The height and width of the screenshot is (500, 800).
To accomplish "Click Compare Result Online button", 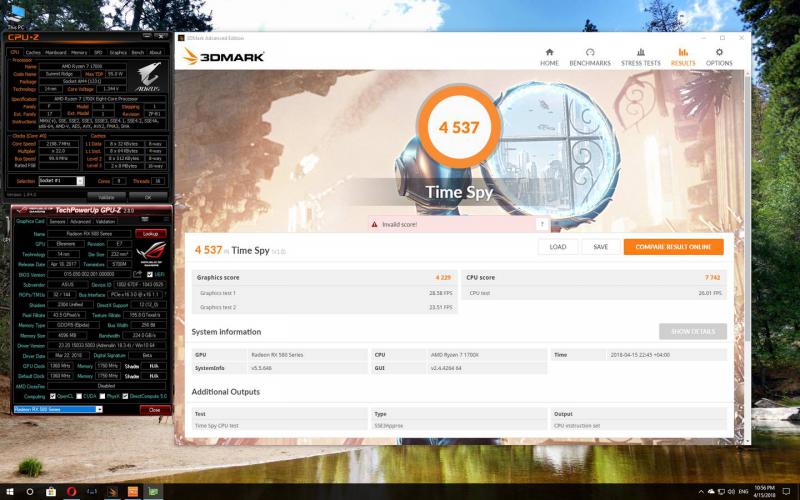I will (x=673, y=247).
